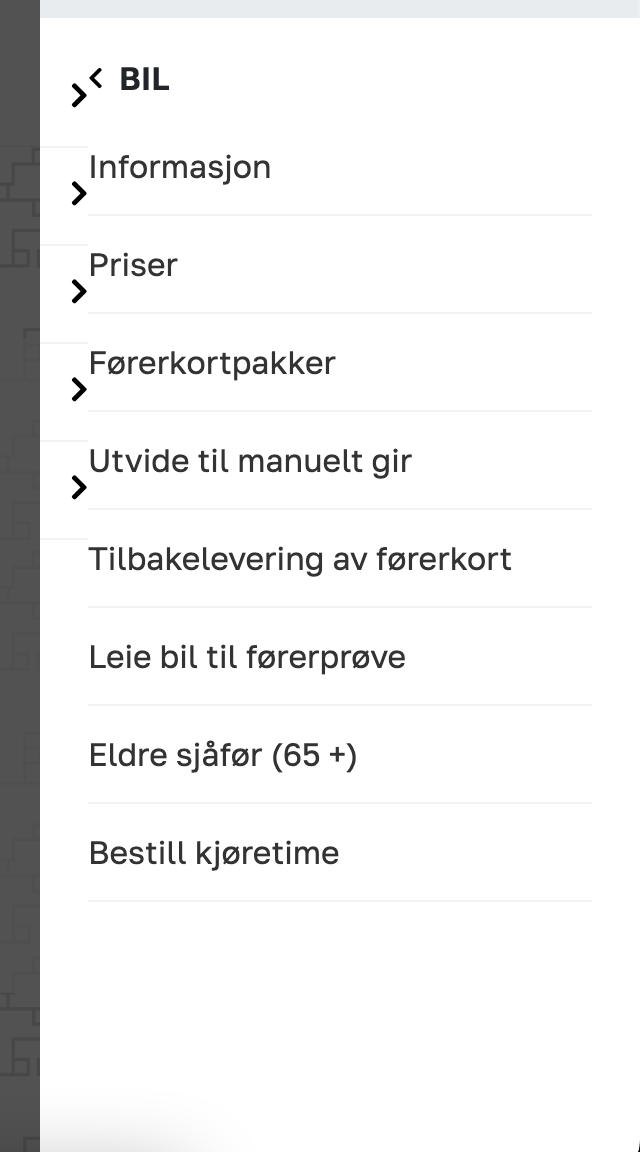Open the Eldre sjåfør (65 +) entry
The height and width of the screenshot is (1152, 640).
coord(223,755)
